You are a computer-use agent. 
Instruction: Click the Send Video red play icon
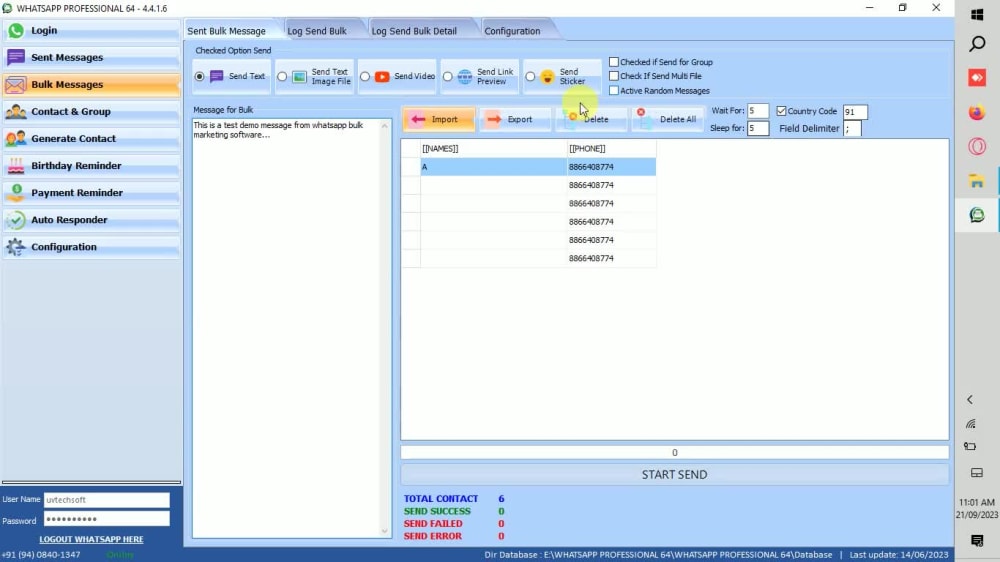[382, 77]
